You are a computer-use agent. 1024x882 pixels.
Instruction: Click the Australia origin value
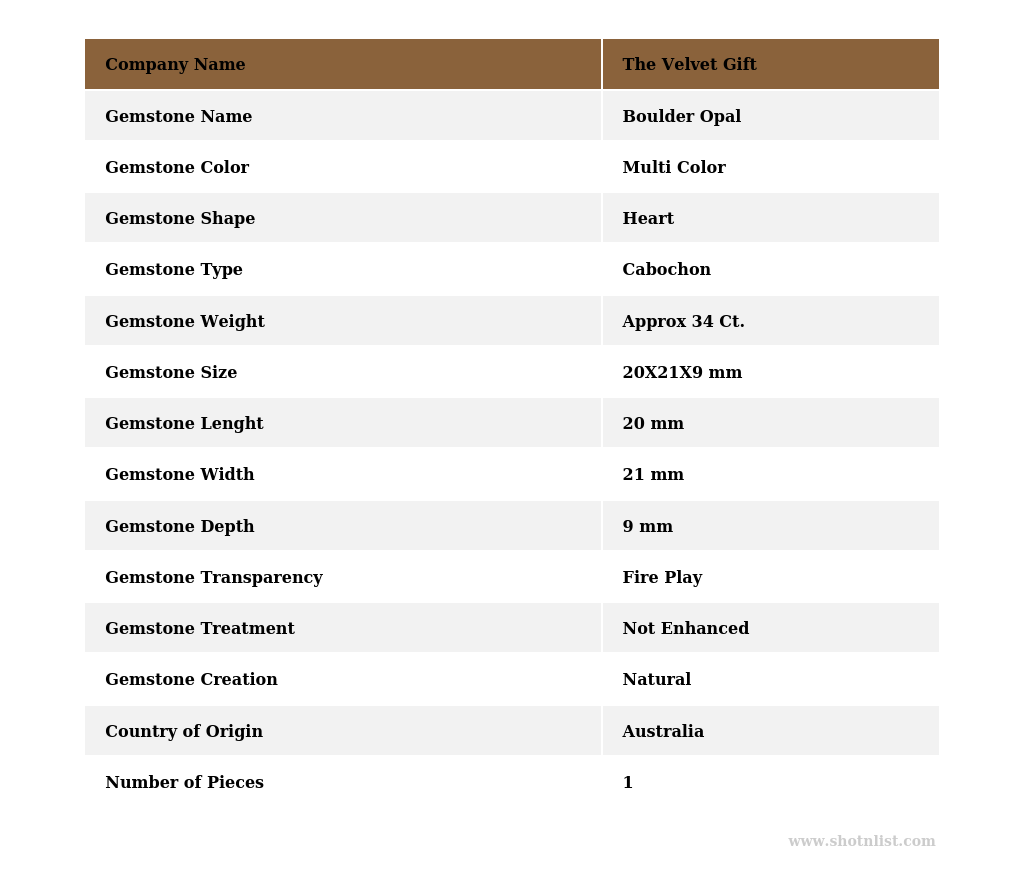click(x=663, y=732)
